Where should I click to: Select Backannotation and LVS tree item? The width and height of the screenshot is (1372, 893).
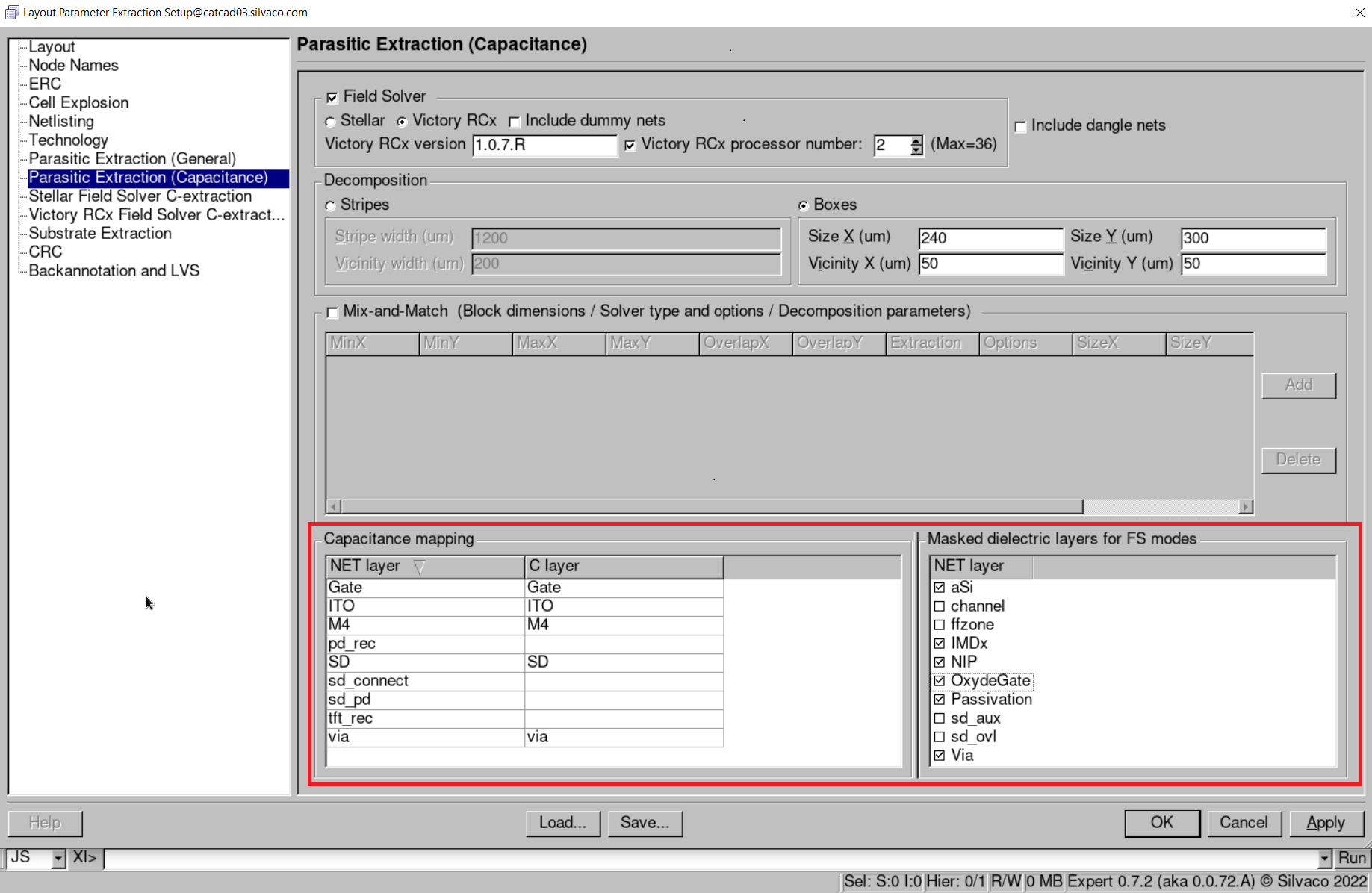pos(114,271)
